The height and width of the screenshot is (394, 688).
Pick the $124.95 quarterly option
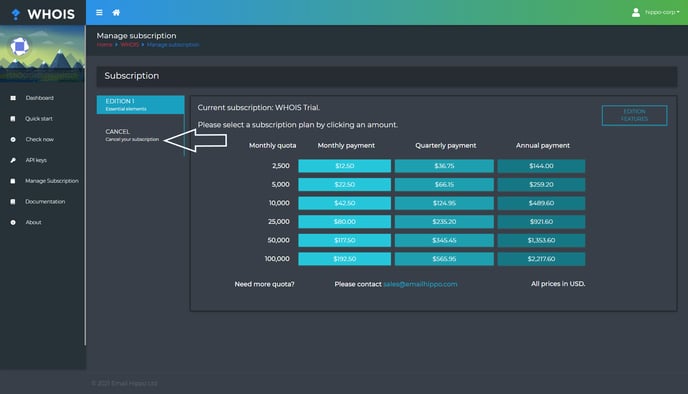(x=444, y=203)
